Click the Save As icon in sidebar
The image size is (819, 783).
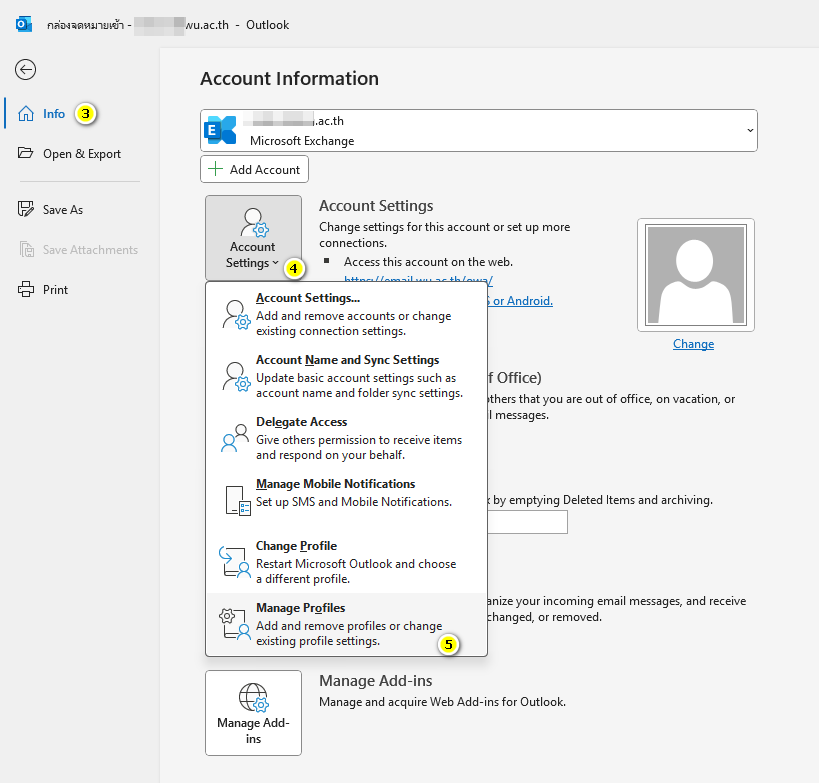point(26,210)
